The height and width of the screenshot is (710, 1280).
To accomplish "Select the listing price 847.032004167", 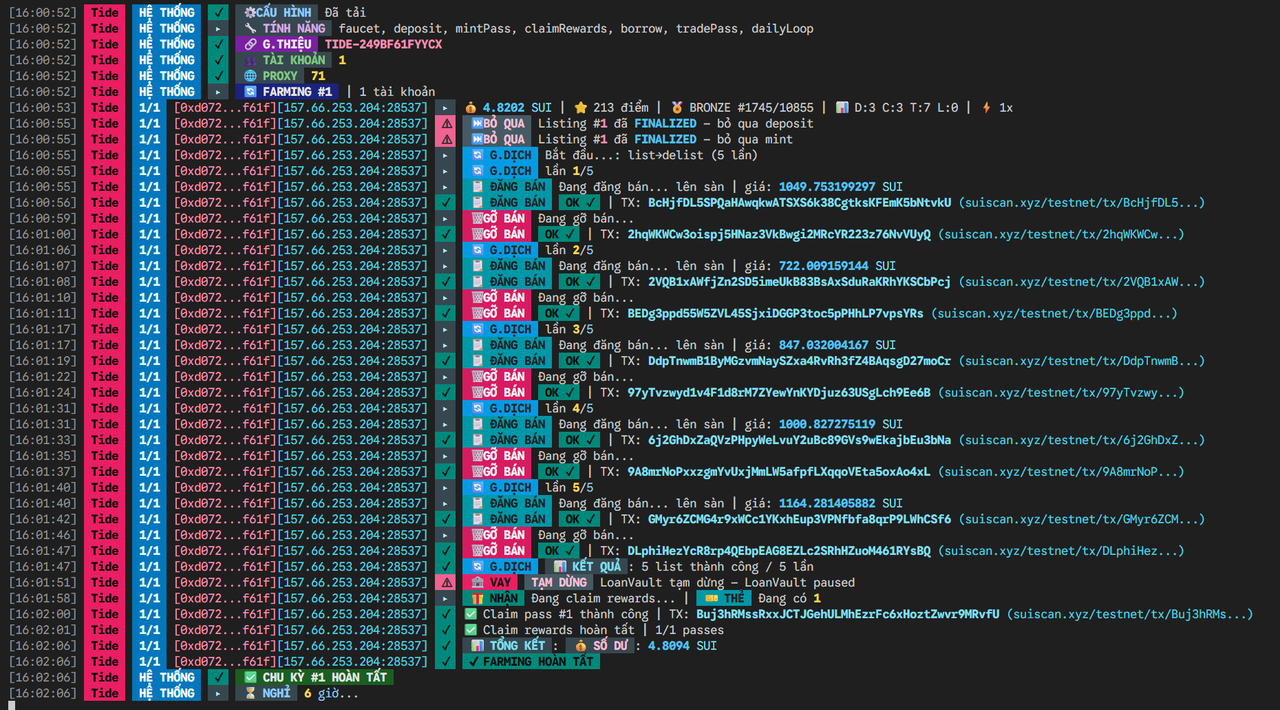I will click(824, 345).
